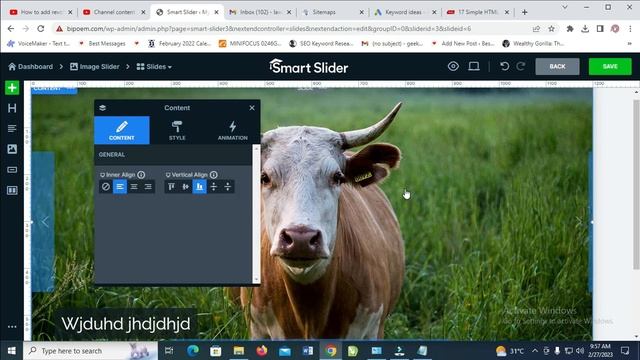Click the green SAVE button

(610, 67)
